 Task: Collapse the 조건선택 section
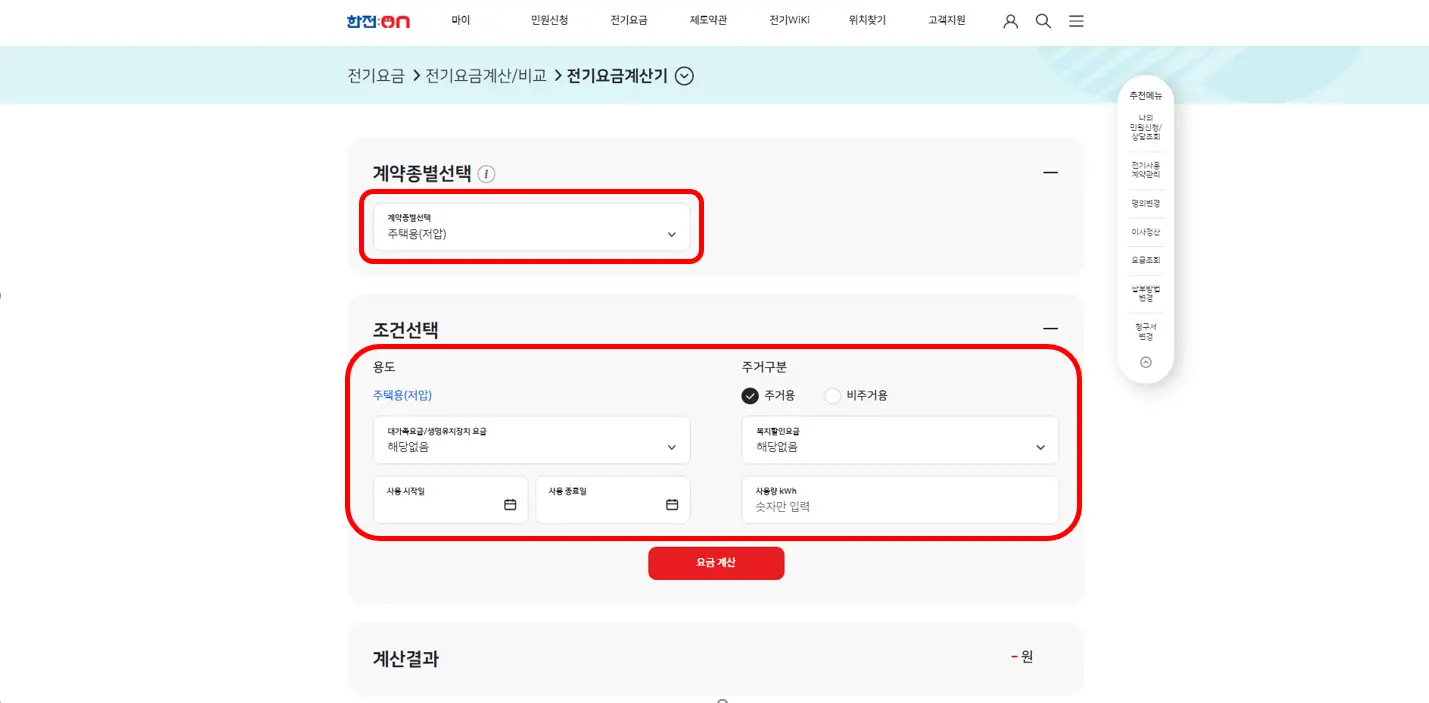point(1050,328)
